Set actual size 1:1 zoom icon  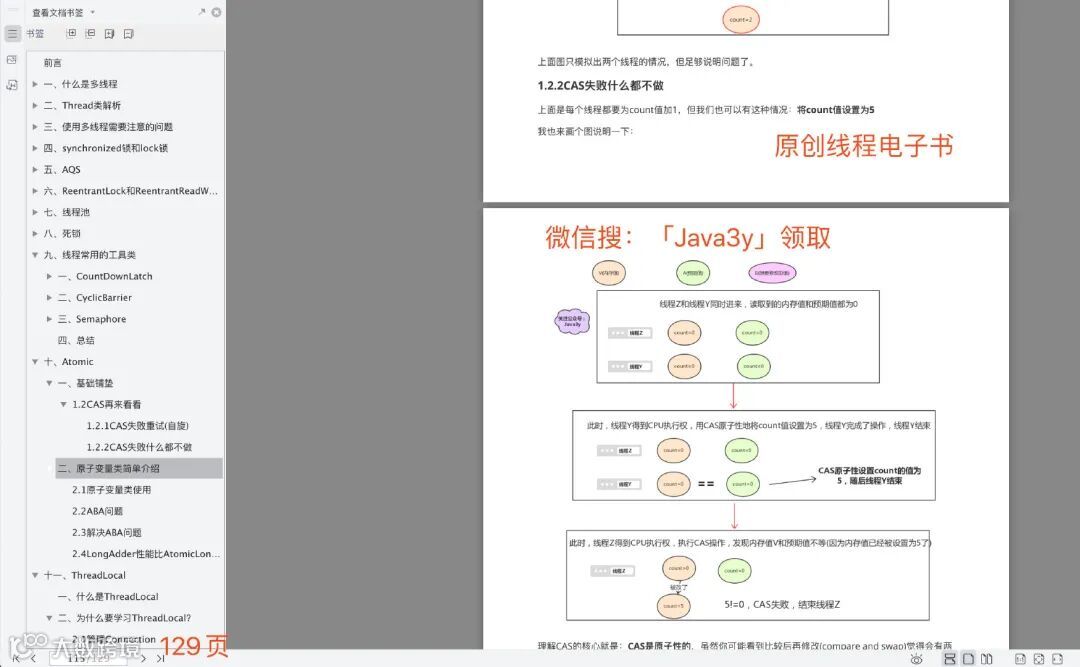pyautogui.click(x=1021, y=659)
